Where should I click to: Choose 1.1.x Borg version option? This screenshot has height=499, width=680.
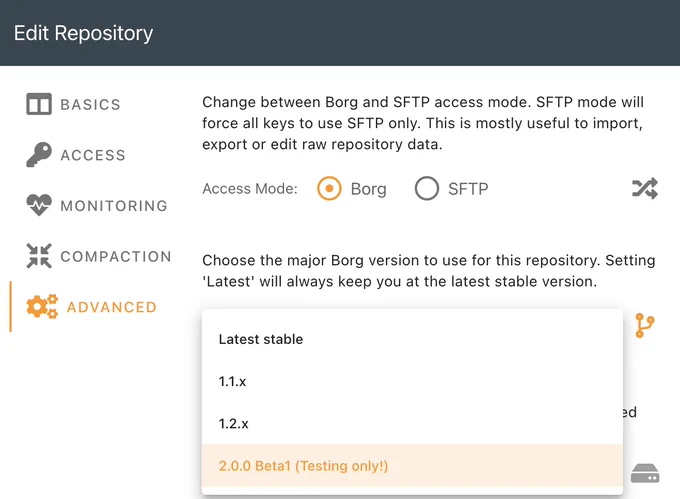click(412, 382)
